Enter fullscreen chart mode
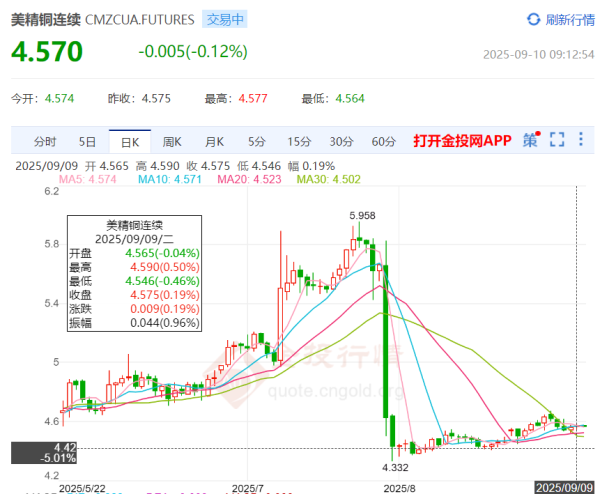The width and height of the screenshot is (600, 494). coord(557,140)
